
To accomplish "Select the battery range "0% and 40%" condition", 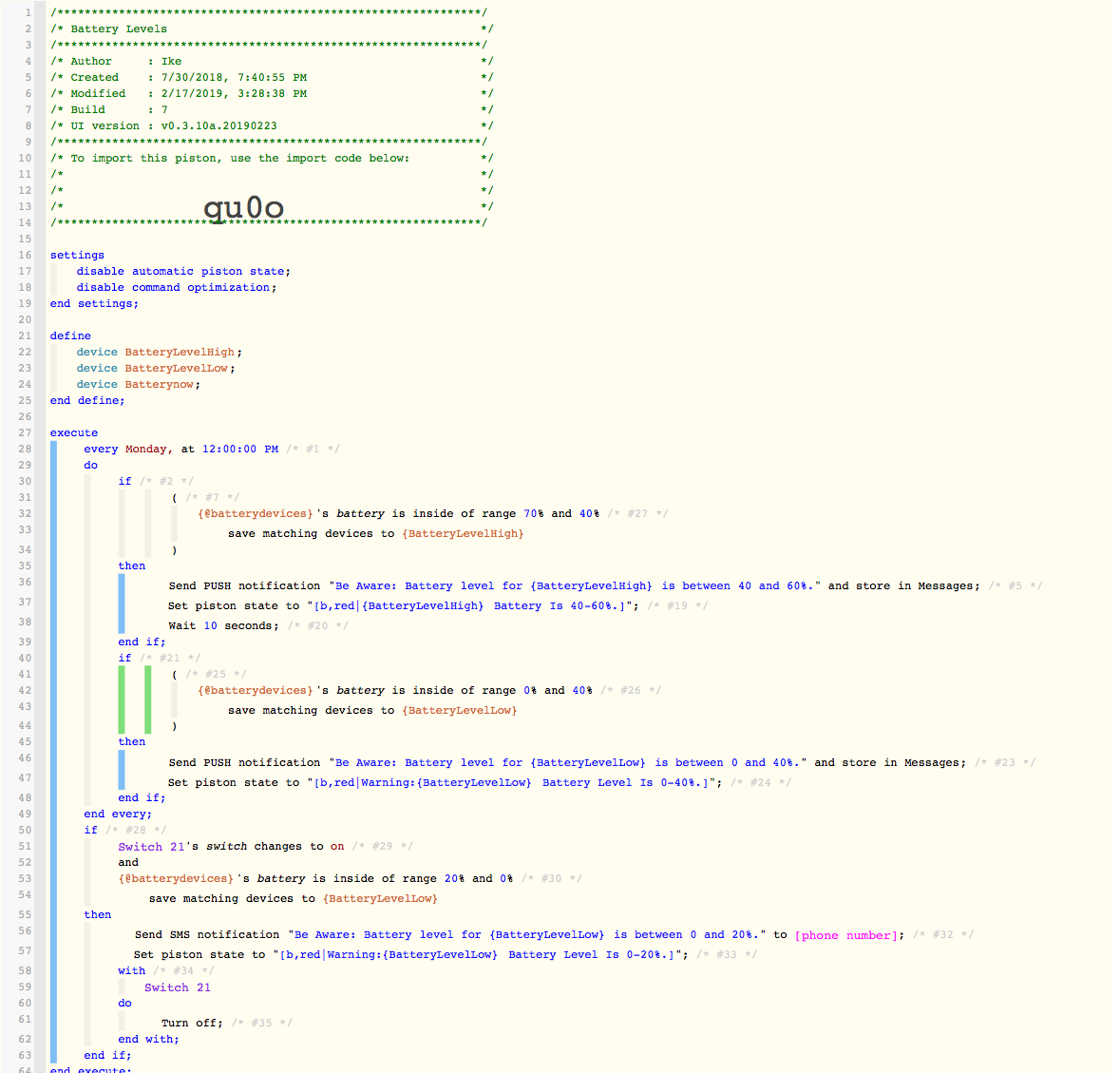I will tap(395, 691).
